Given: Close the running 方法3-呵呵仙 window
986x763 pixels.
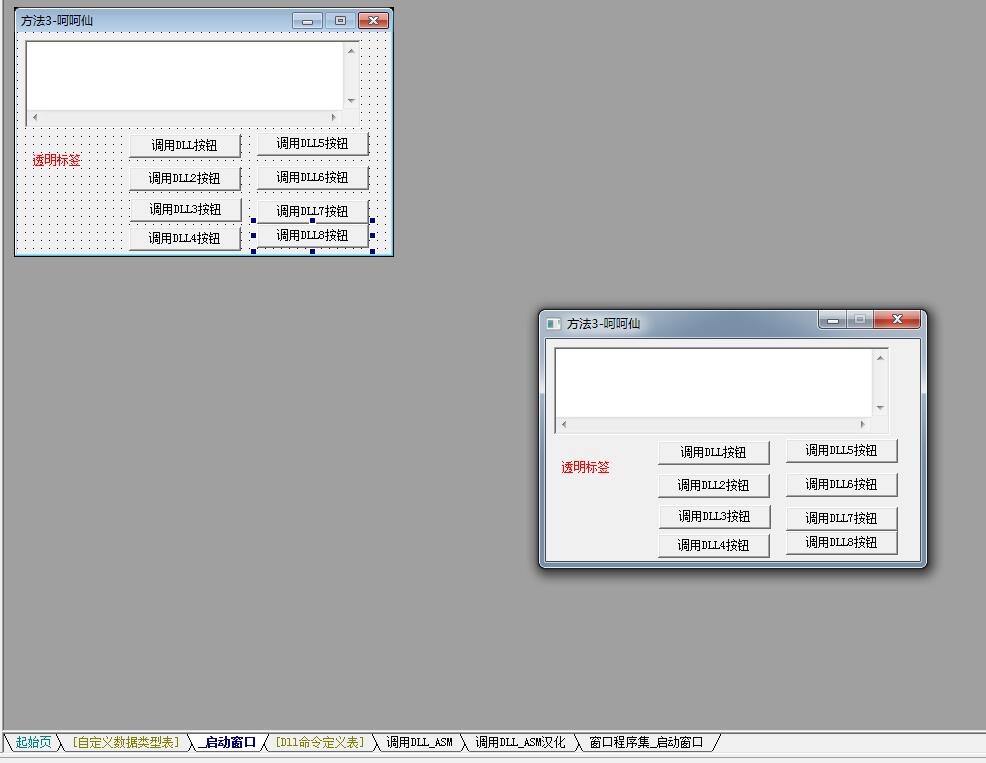Looking at the screenshot, I should point(897,320).
